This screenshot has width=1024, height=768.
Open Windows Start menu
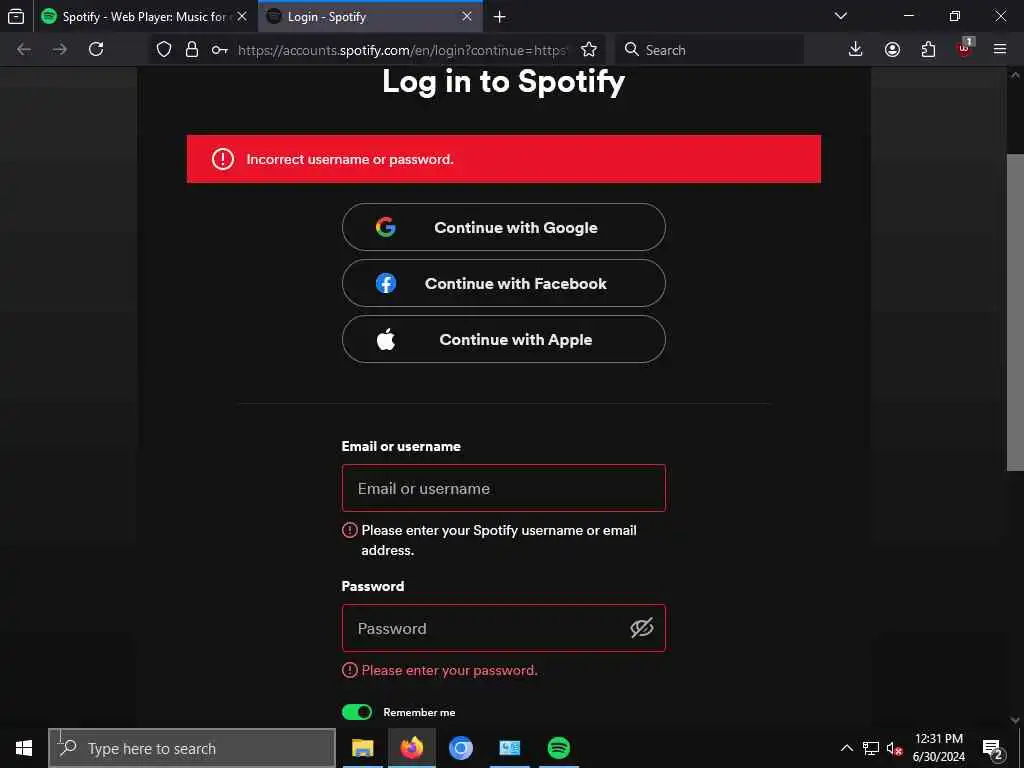point(24,748)
